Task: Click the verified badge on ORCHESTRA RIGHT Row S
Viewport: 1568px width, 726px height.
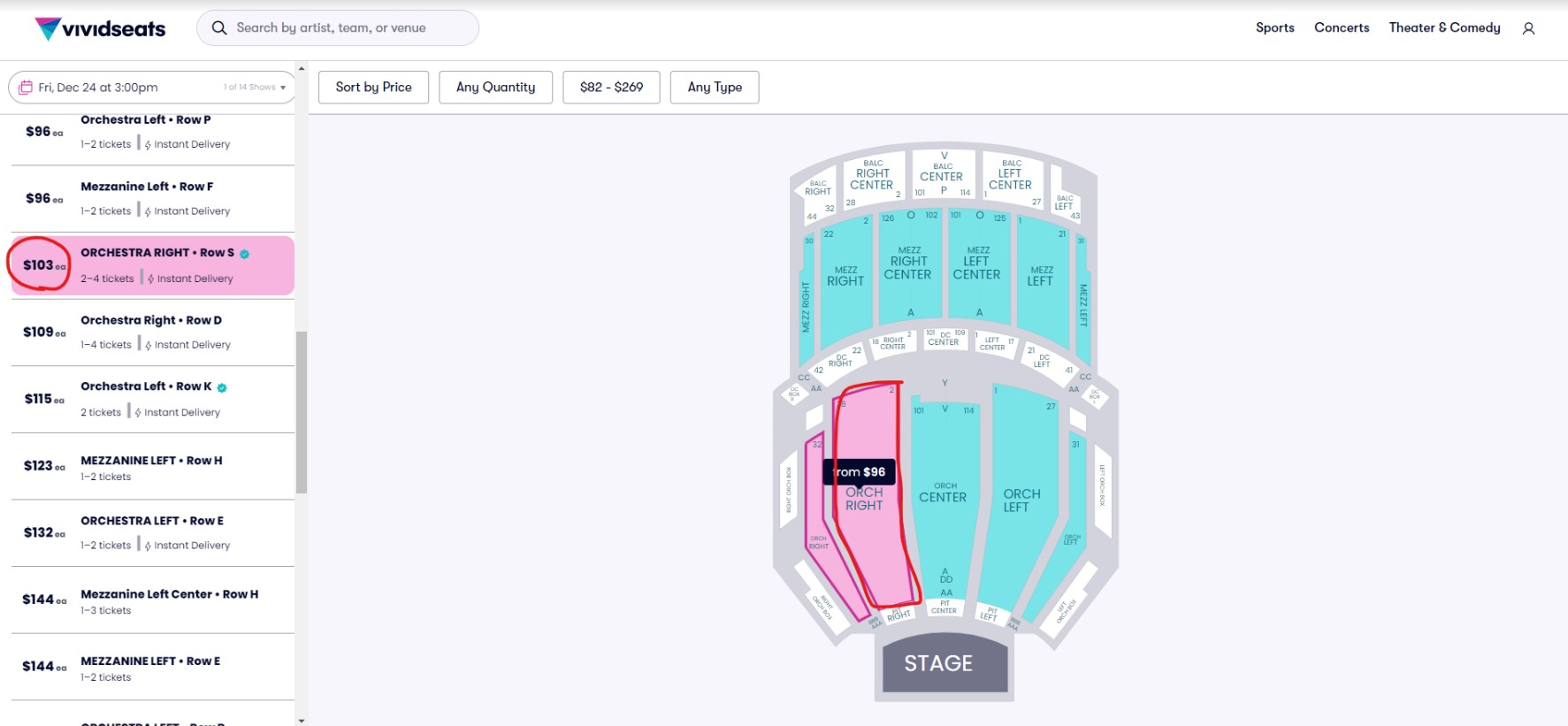Action: click(x=244, y=253)
